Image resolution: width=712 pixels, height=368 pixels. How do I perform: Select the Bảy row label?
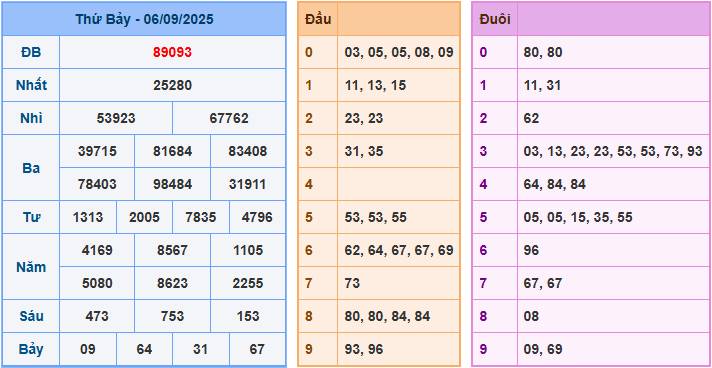coord(31,349)
